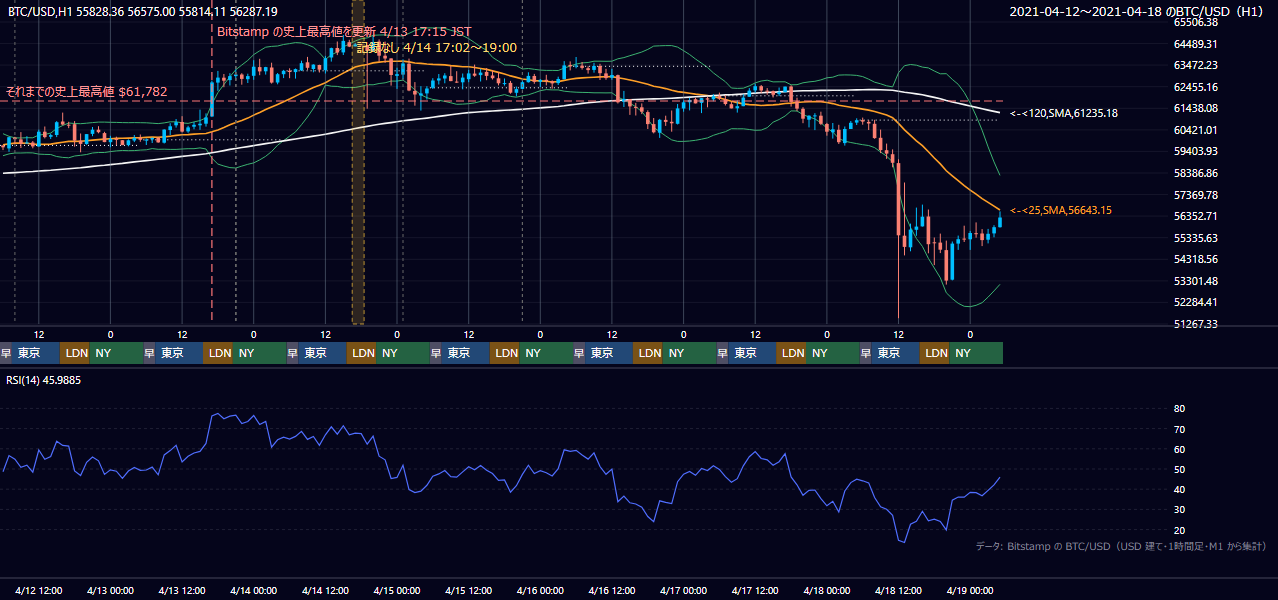1278x600 pixels.
Task: Click the 25 SMA 56643.15 label
Action: tap(1061, 210)
